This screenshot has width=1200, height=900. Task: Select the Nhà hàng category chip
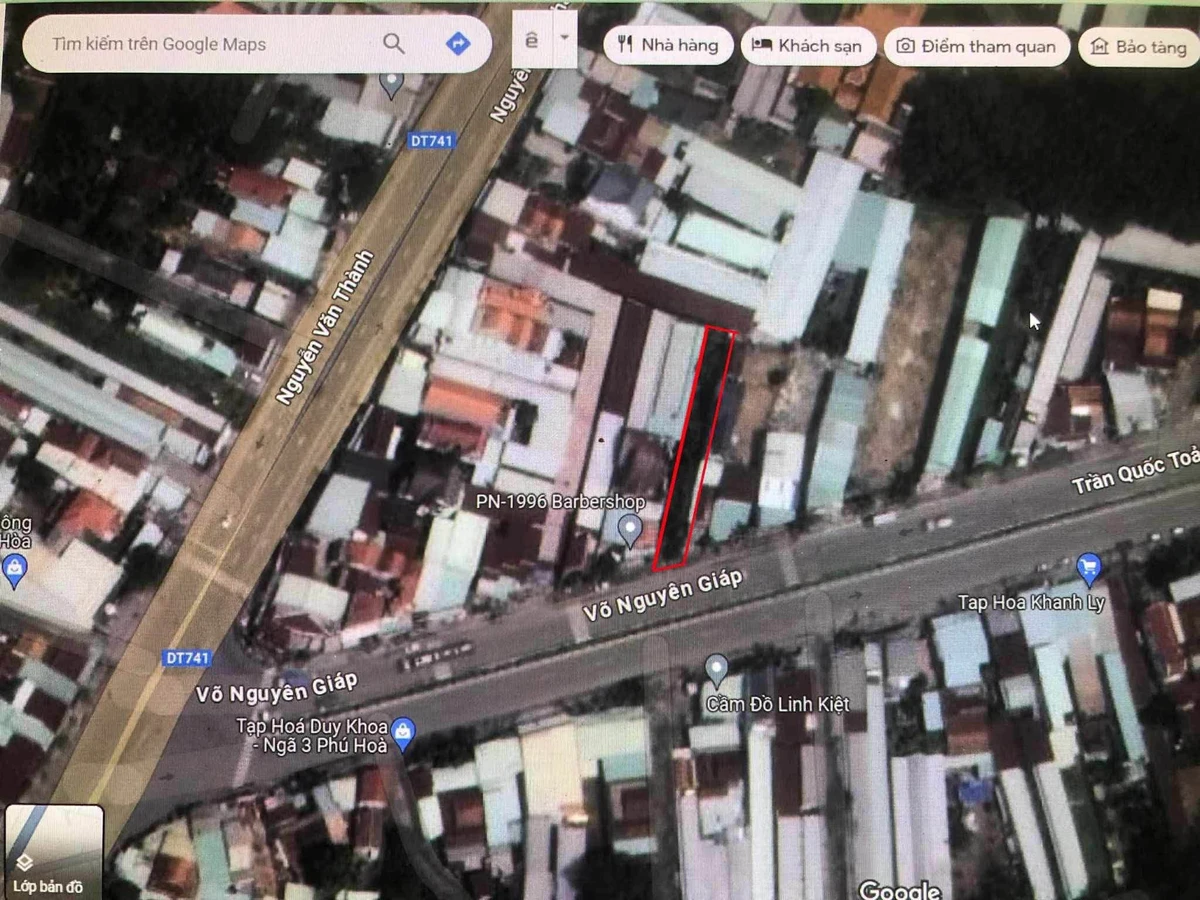pyautogui.click(x=669, y=45)
